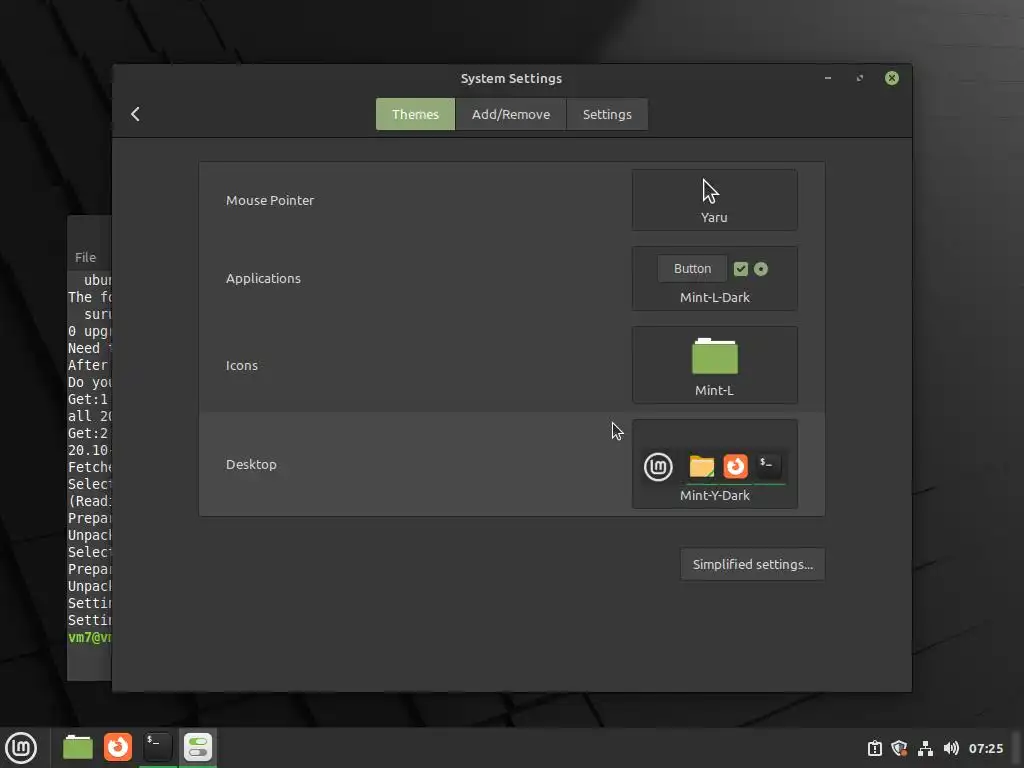
Task: Open the network tray icon
Action: [x=925, y=748]
